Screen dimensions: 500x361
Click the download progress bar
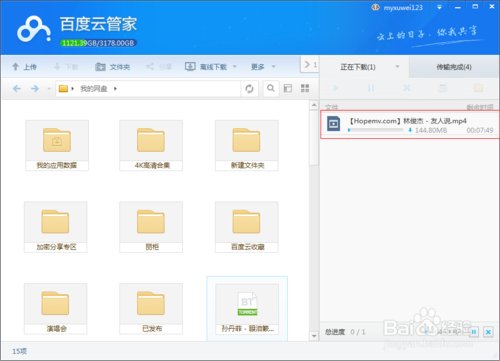[x=375, y=130]
